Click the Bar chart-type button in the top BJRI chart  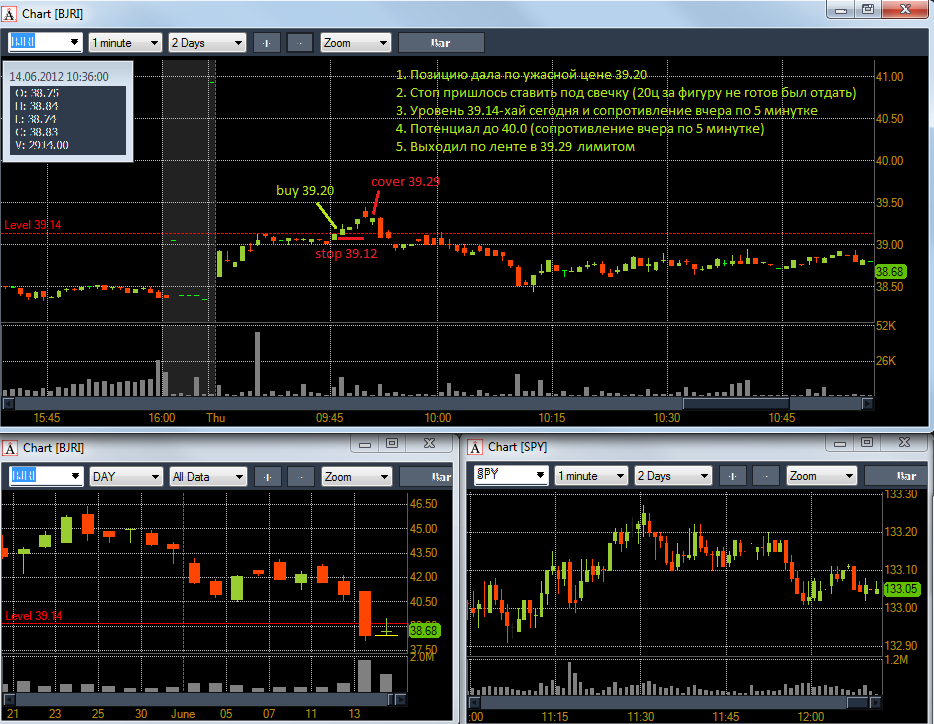pos(441,42)
